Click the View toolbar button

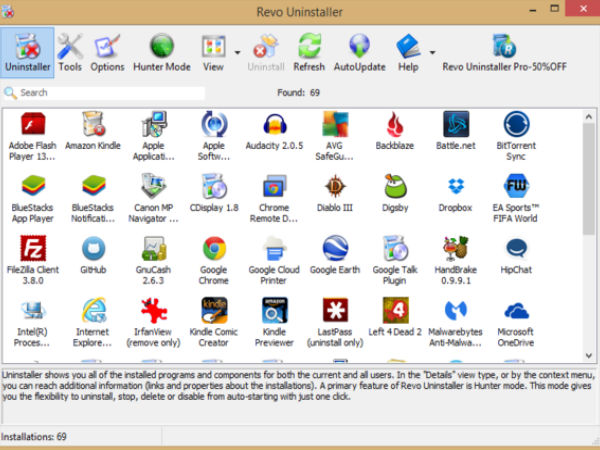(x=213, y=52)
